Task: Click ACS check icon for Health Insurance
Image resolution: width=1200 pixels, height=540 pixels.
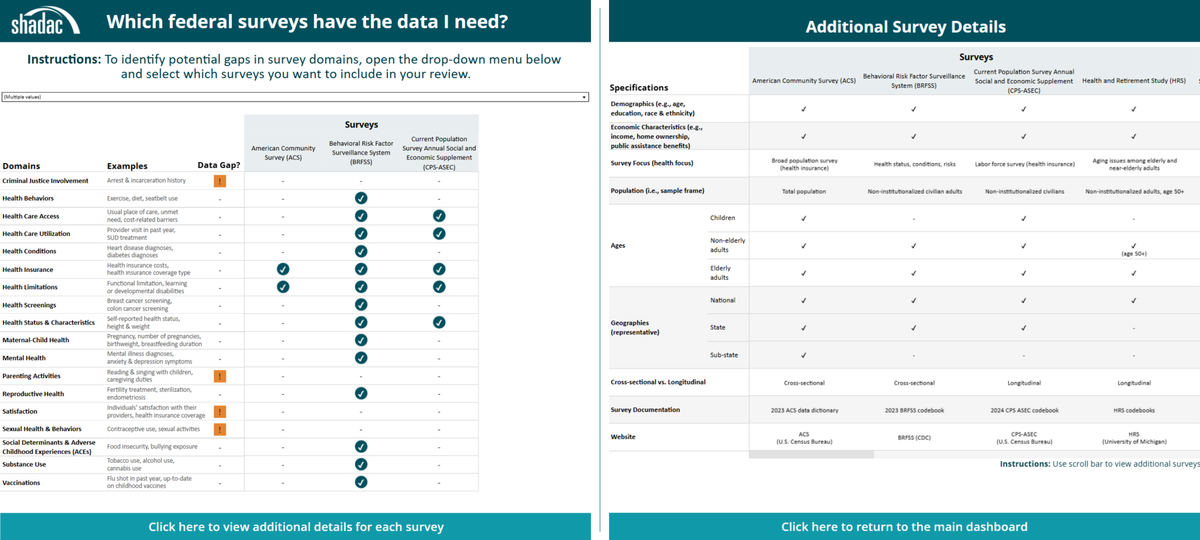Action: tap(283, 269)
